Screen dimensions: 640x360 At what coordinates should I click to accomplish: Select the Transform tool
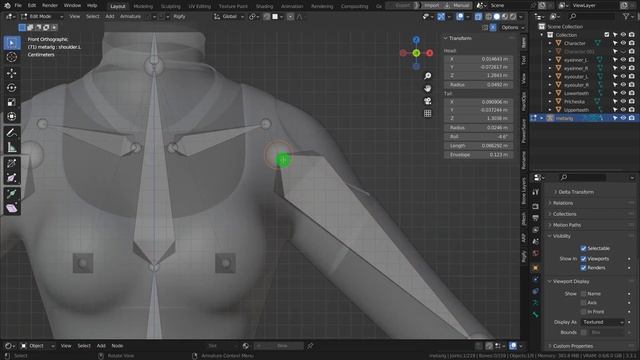click(12, 116)
